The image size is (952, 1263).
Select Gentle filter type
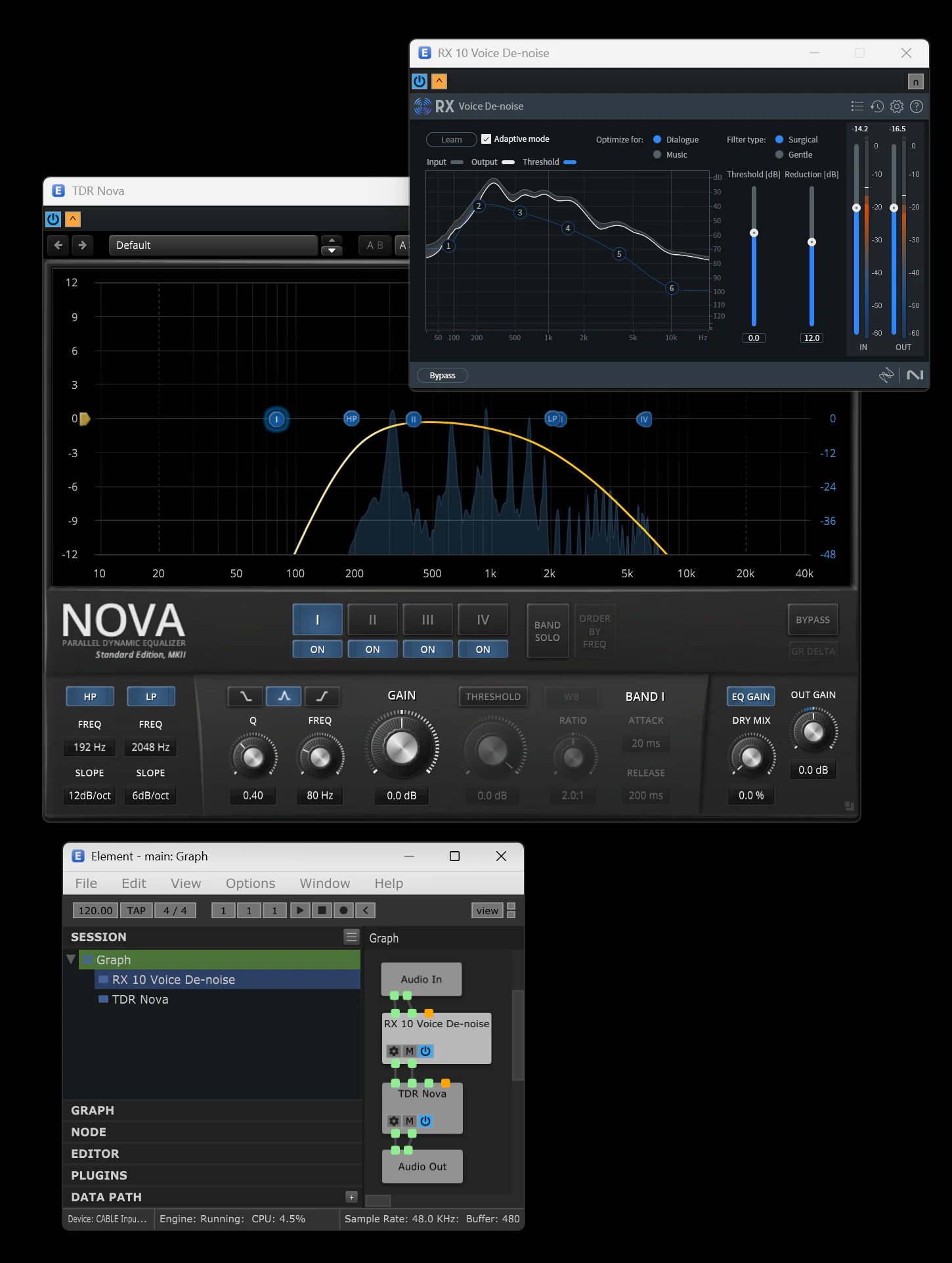tap(779, 154)
